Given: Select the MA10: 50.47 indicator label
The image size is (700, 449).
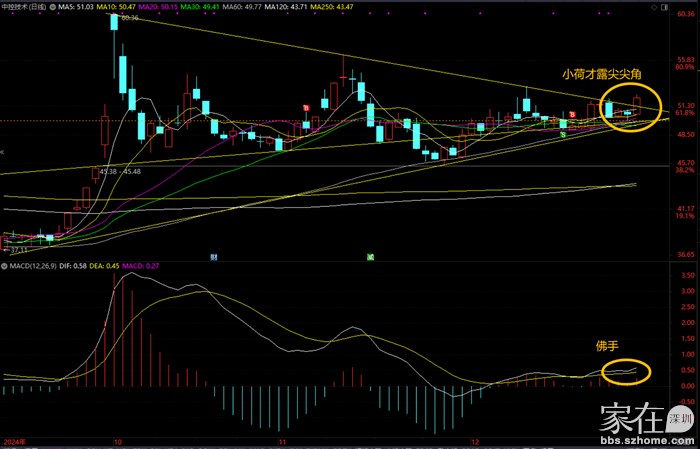Looking at the screenshot, I should click(118, 6).
